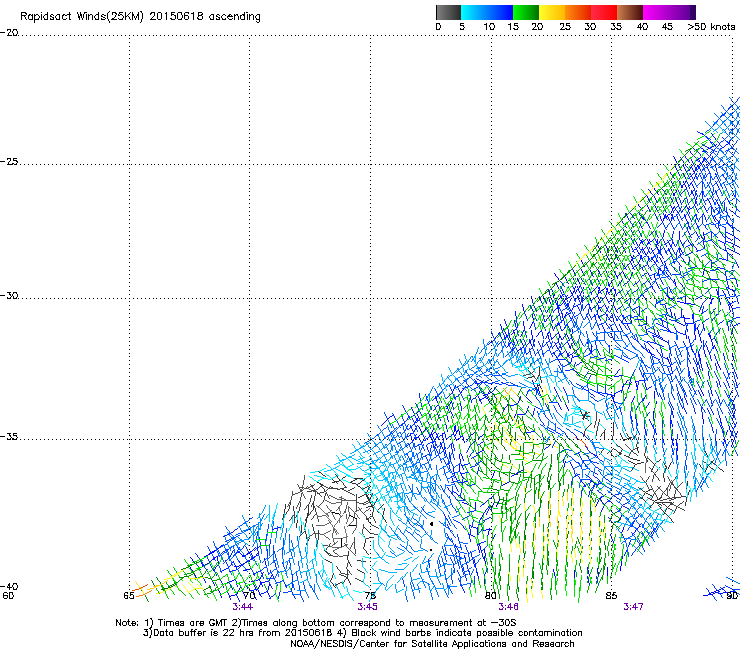Viewport: 740px width, 650px height.
Task: Click the gray 0-5 knots color swatch
Action: coord(448,12)
